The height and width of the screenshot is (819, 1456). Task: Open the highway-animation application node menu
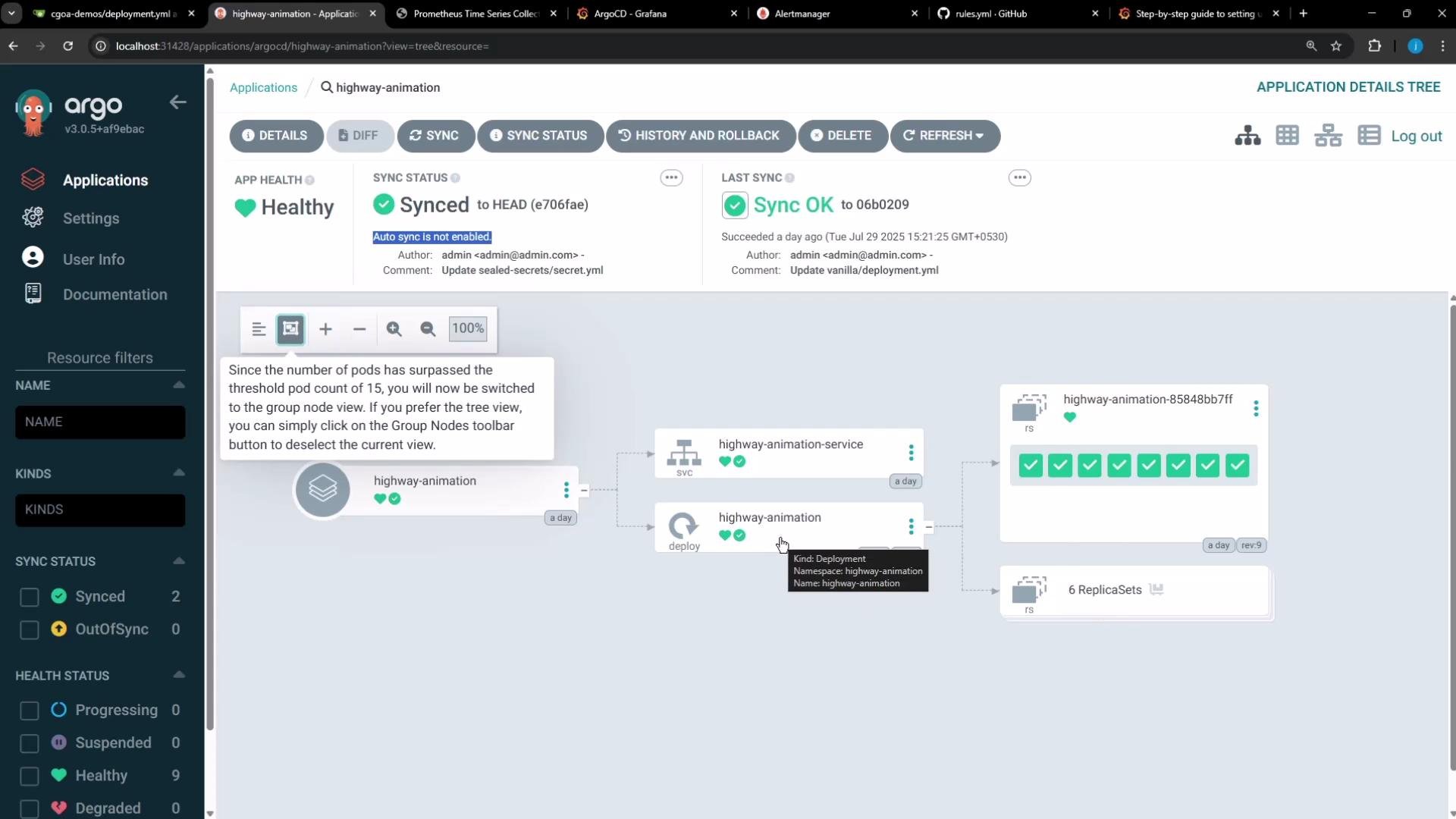point(566,490)
